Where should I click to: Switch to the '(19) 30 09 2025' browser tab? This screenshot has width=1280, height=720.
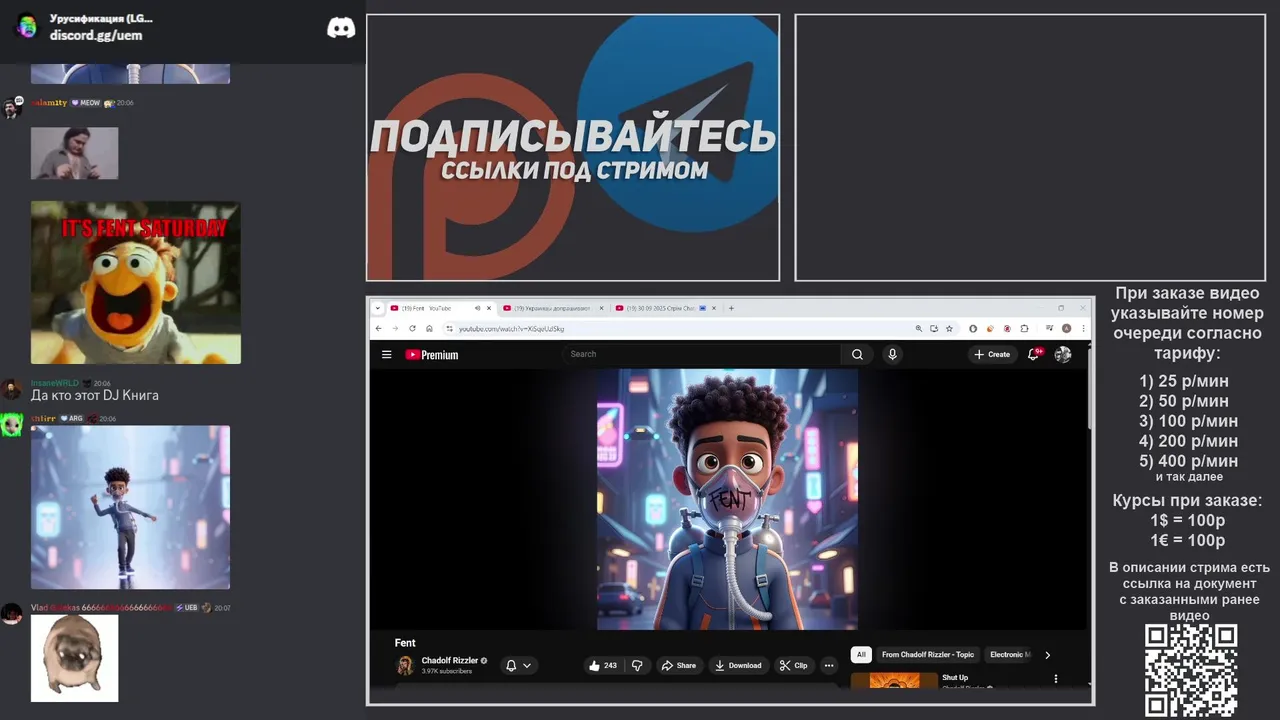[x=665, y=308]
